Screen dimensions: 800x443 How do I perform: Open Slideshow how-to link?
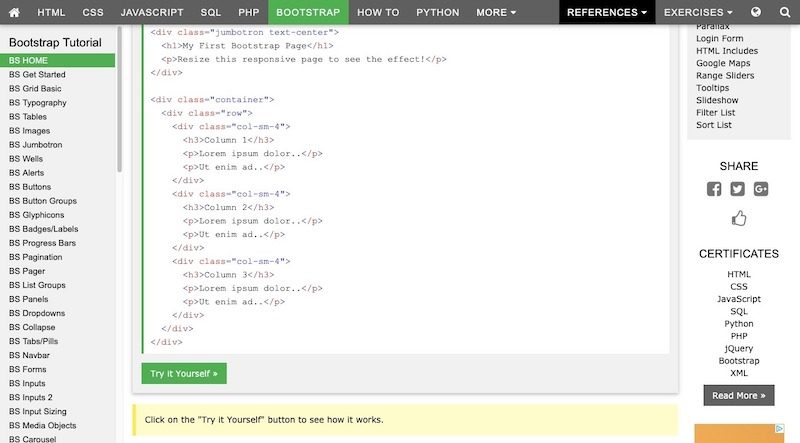tap(717, 100)
